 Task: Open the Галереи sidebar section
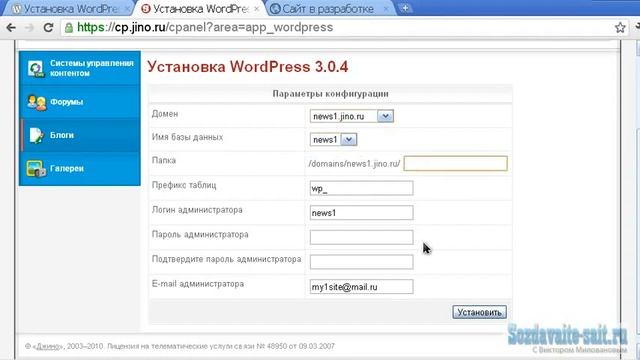[x=80, y=168]
